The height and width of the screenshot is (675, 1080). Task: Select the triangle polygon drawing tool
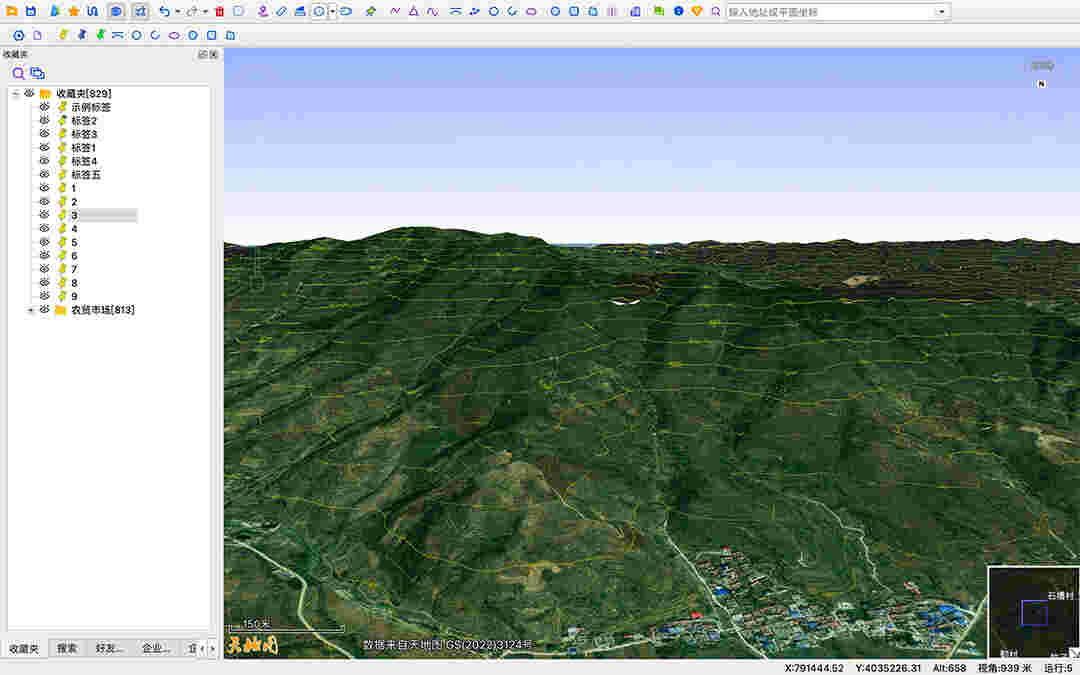413,11
